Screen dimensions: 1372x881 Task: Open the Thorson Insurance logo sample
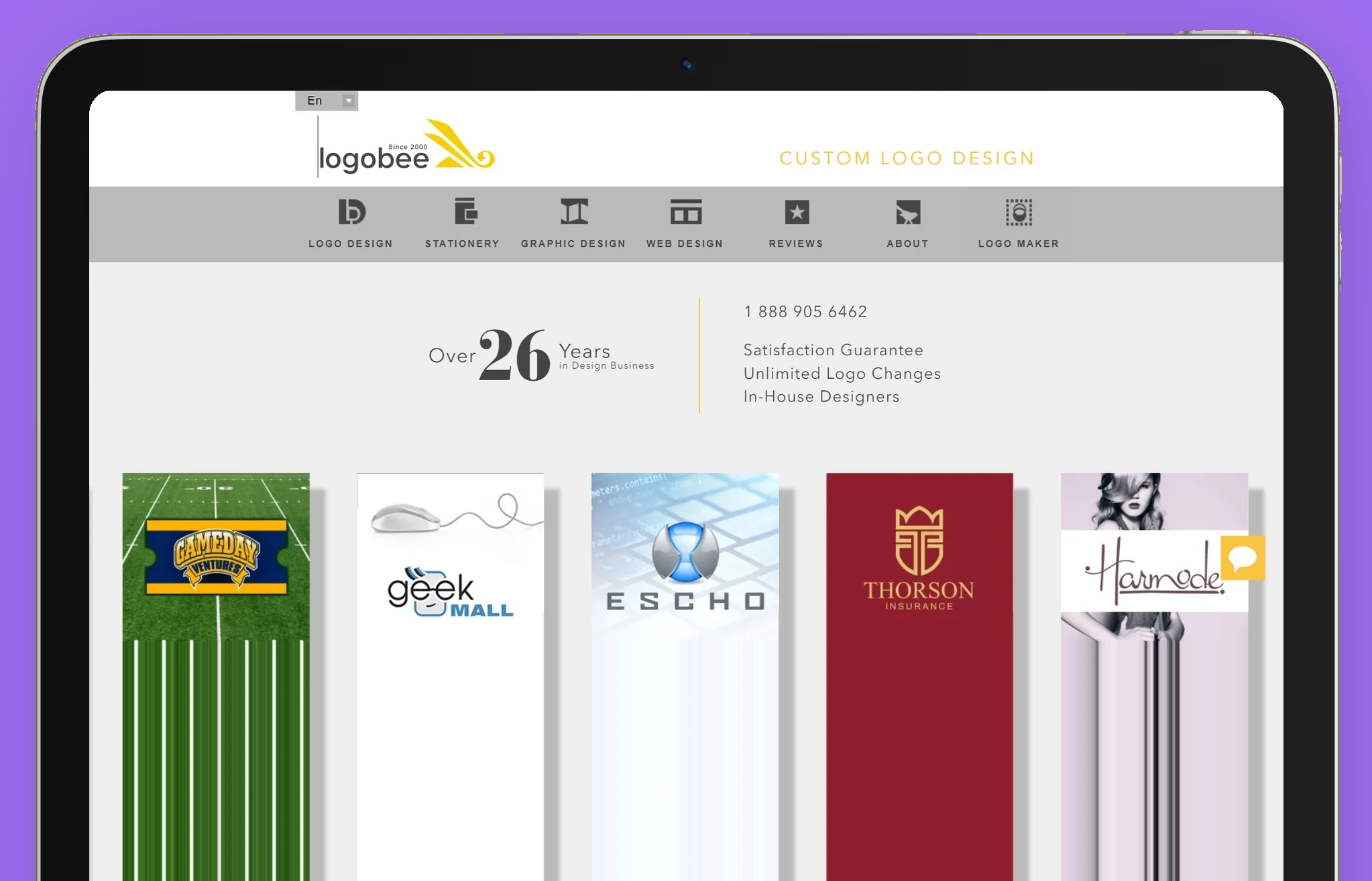click(919, 677)
